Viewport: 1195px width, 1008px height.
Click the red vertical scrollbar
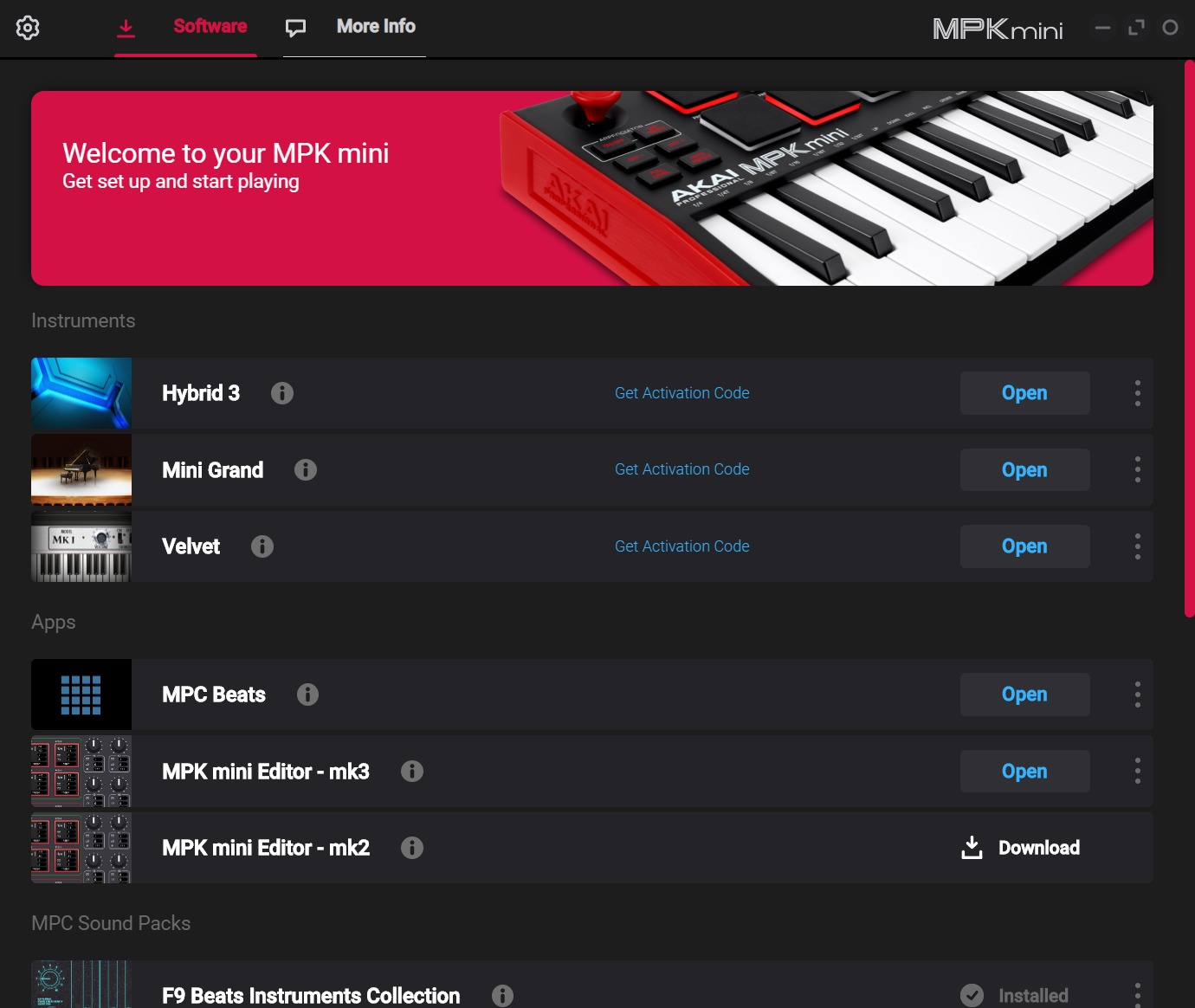[1189, 338]
